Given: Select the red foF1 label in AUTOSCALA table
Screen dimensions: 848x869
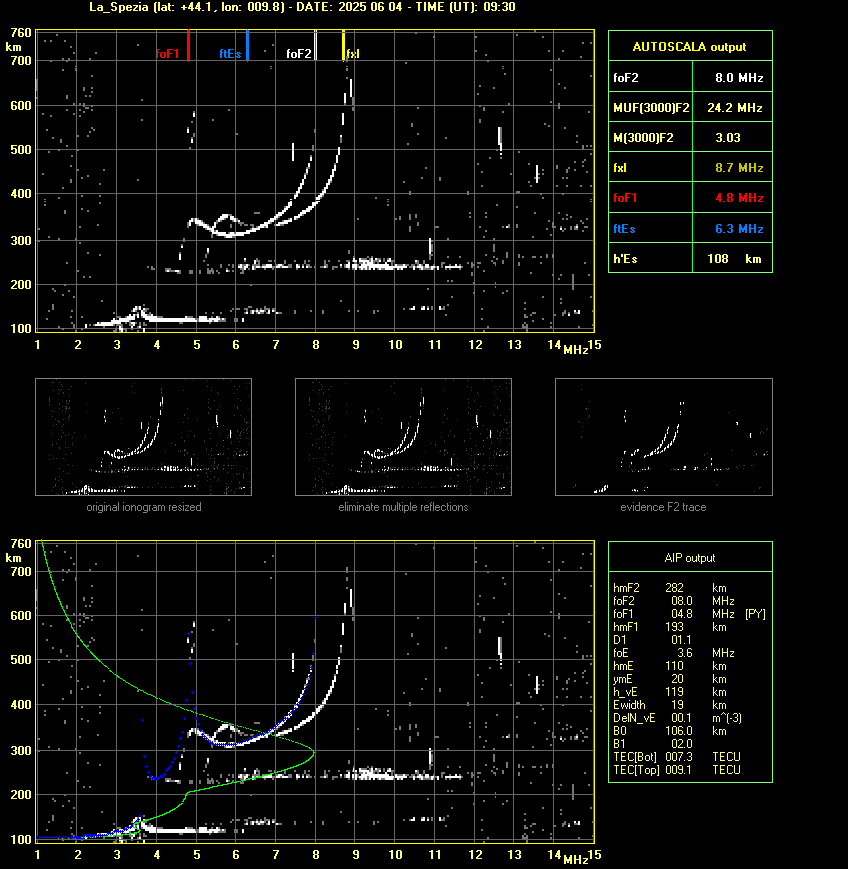Looking at the screenshot, I should (625, 198).
